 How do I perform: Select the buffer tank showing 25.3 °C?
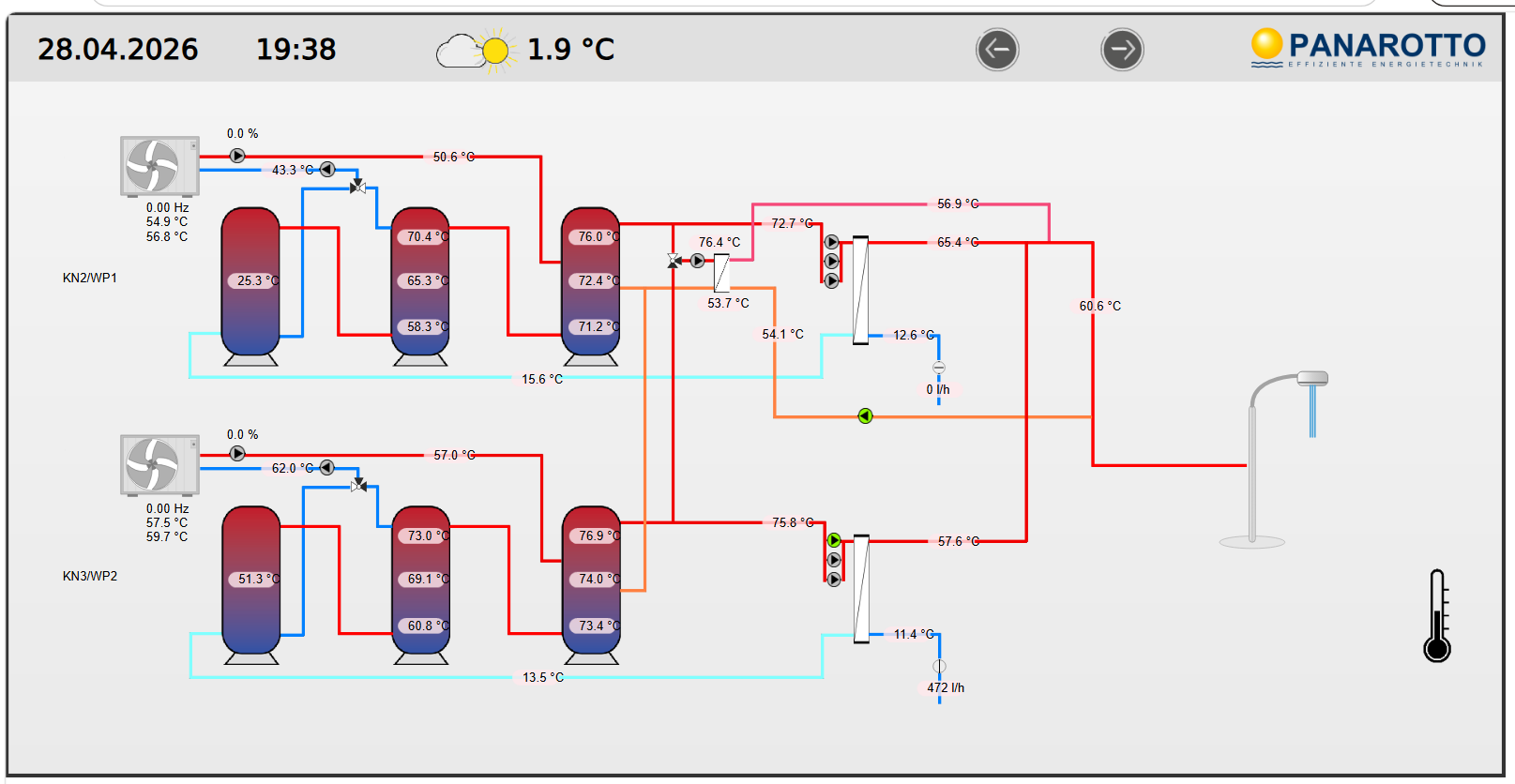click(x=250, y=286)
